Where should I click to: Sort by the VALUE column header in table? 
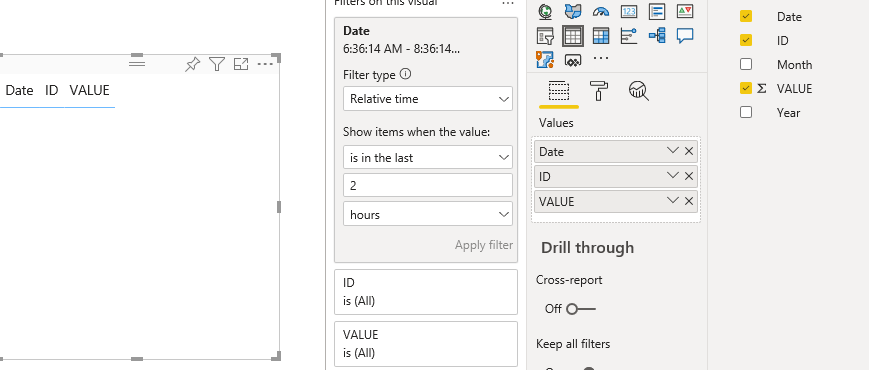[x=89, y=90]
